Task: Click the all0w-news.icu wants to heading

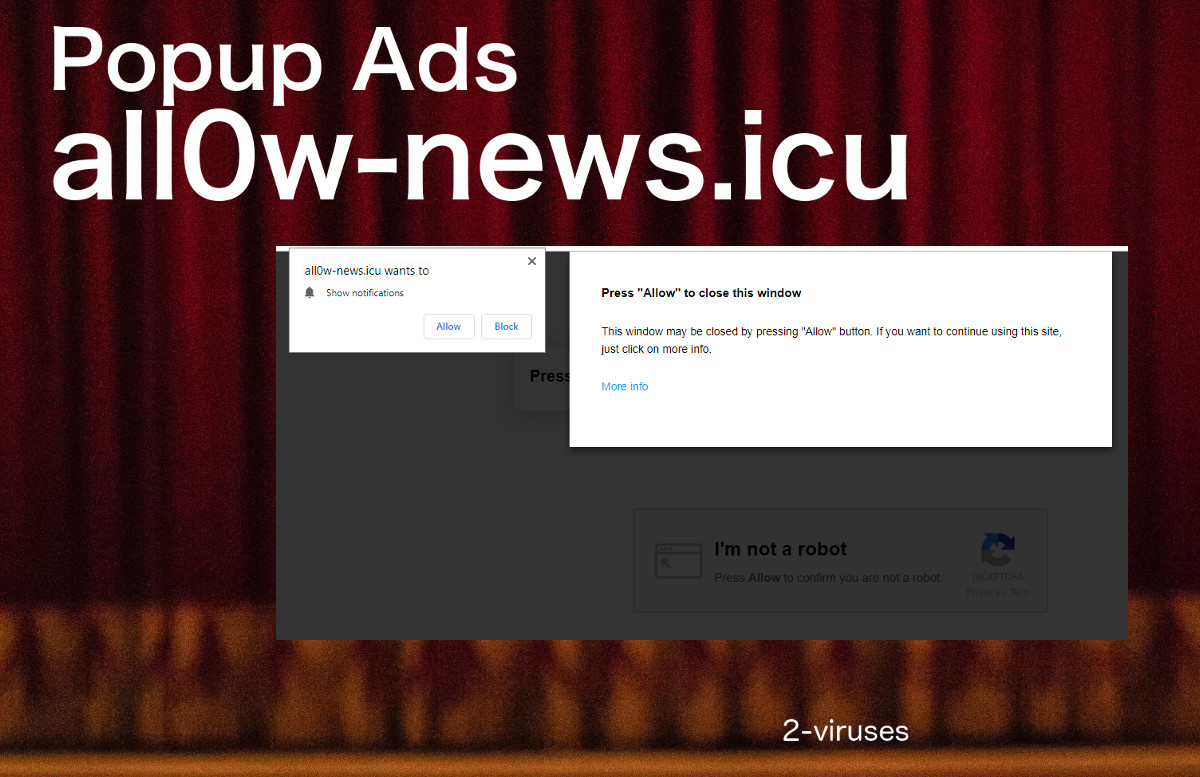Action: click(x=366, y=270)
